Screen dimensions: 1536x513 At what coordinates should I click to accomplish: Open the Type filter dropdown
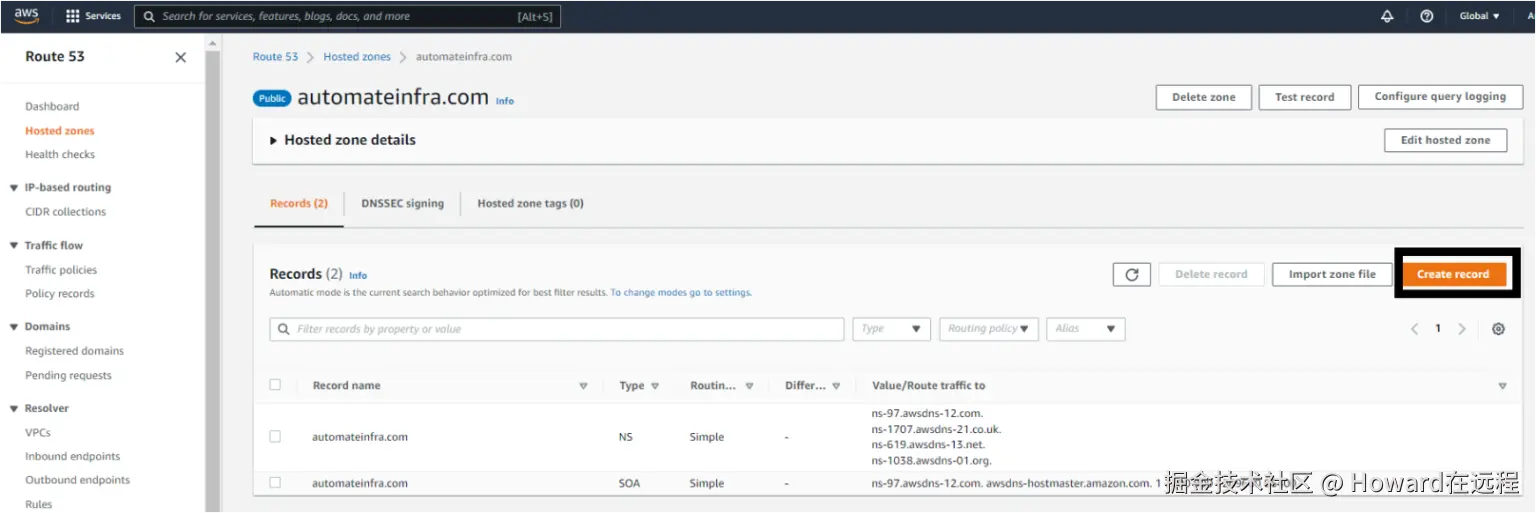891,329
